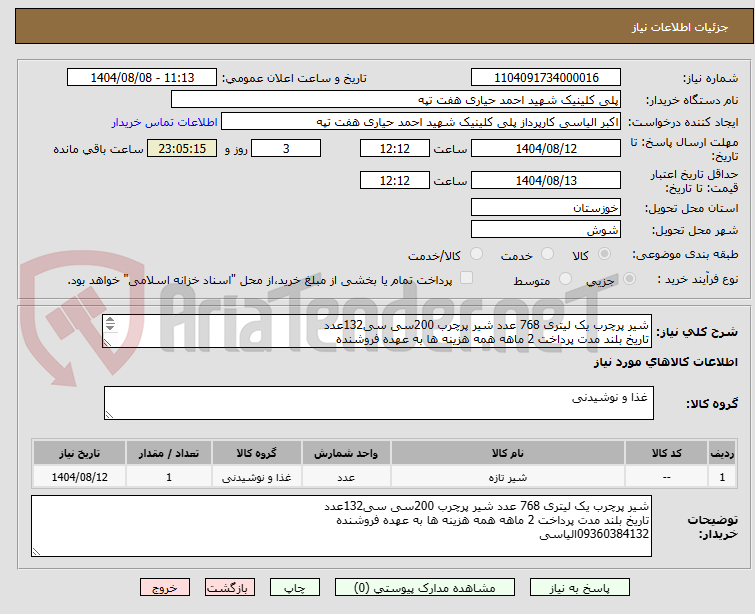755x614 pixels.
Task: Click the گروه کالا text area غذا و نوشیدنی
Action: [x=378, y=403]
